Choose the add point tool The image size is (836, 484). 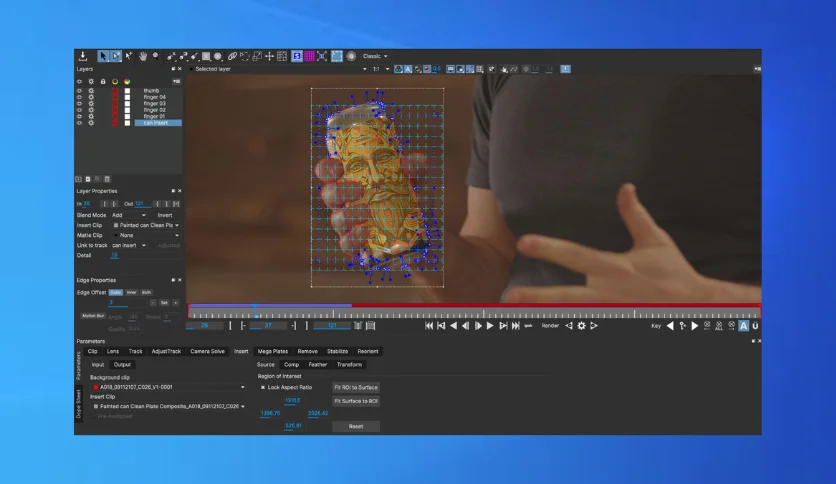pos(128,56)
